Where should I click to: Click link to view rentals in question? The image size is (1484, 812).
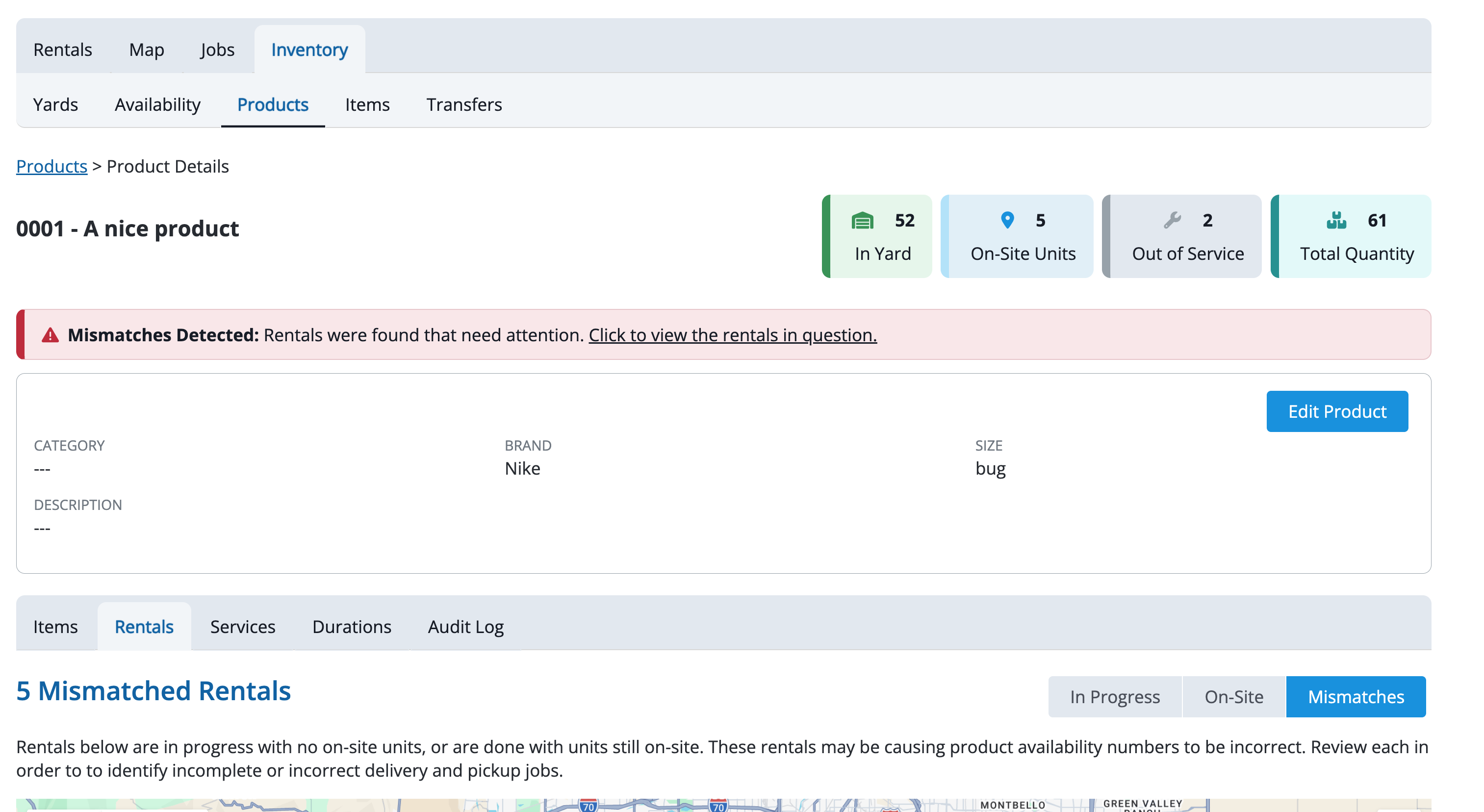pos(732,335)
